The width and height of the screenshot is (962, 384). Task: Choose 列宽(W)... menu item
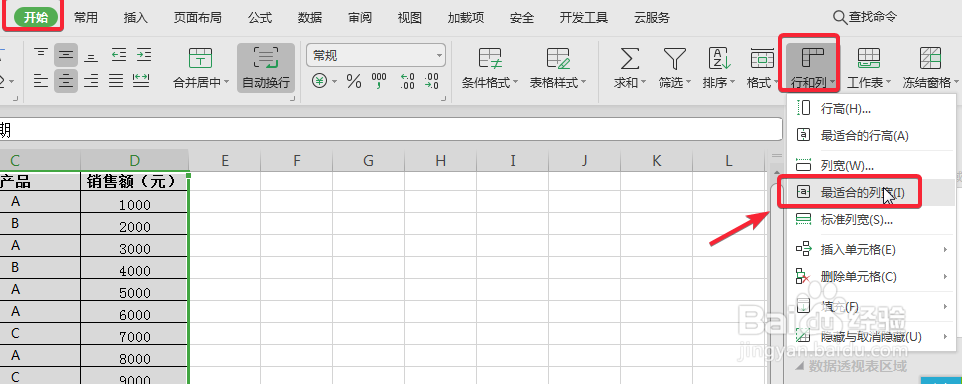coord(871,165)
